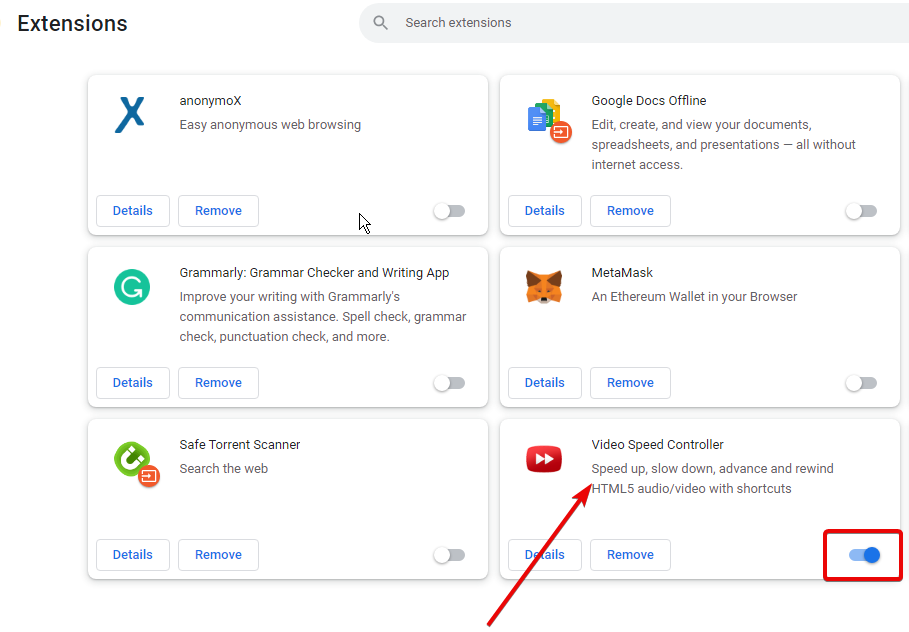Click the anonymoX extension icon
This screenshot has width=909, height=632.
pyautogui.click(x=130, y=115)
